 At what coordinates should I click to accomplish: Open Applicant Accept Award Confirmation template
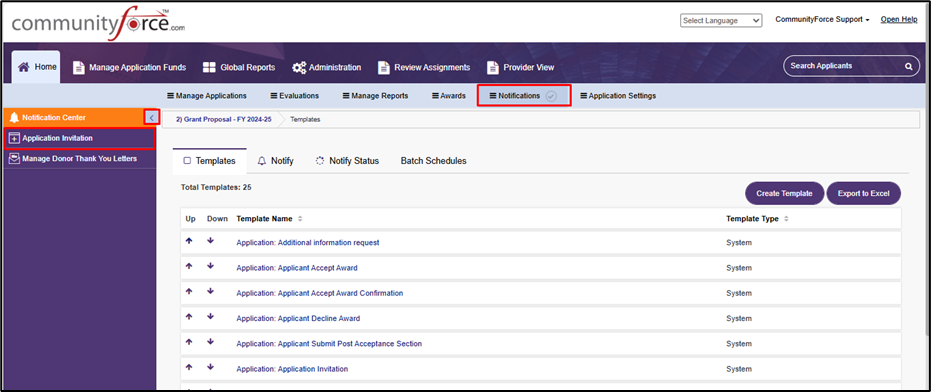coord(319,293)
